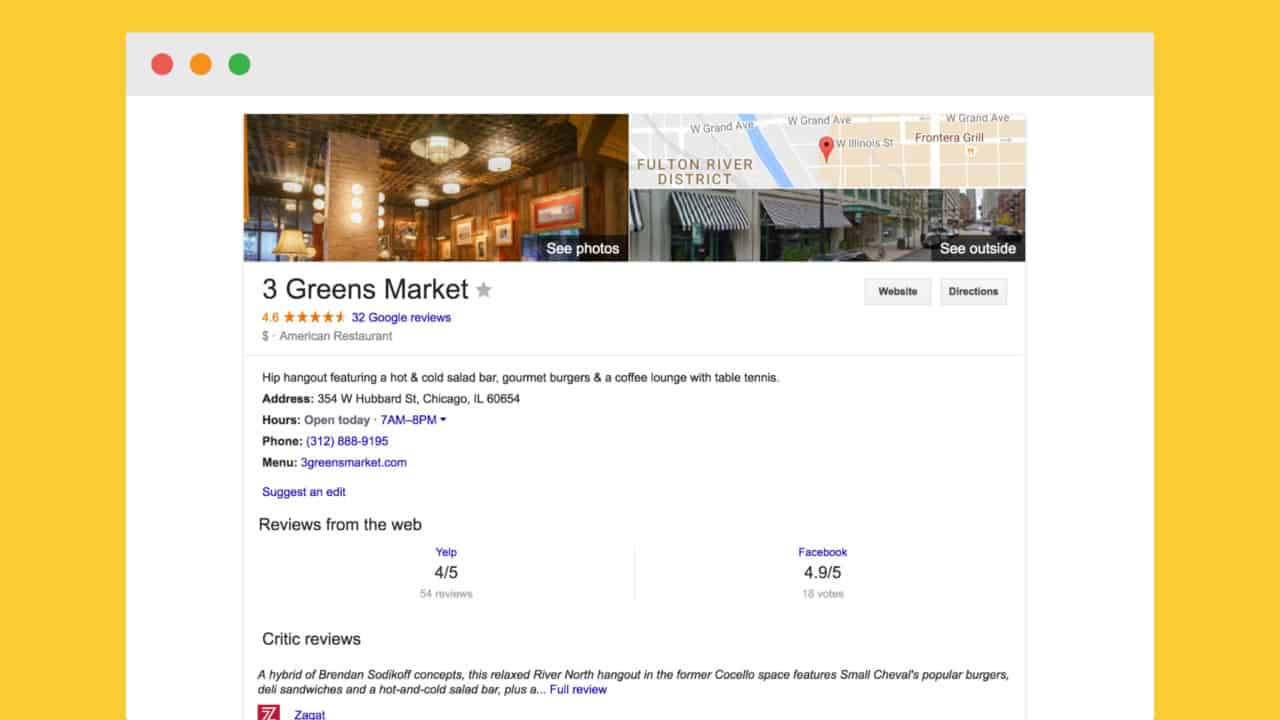Open the Facebook reviews link
The height and width of the screenshot is (720, 1280).
pyautogui.click(x=822, y=552)
